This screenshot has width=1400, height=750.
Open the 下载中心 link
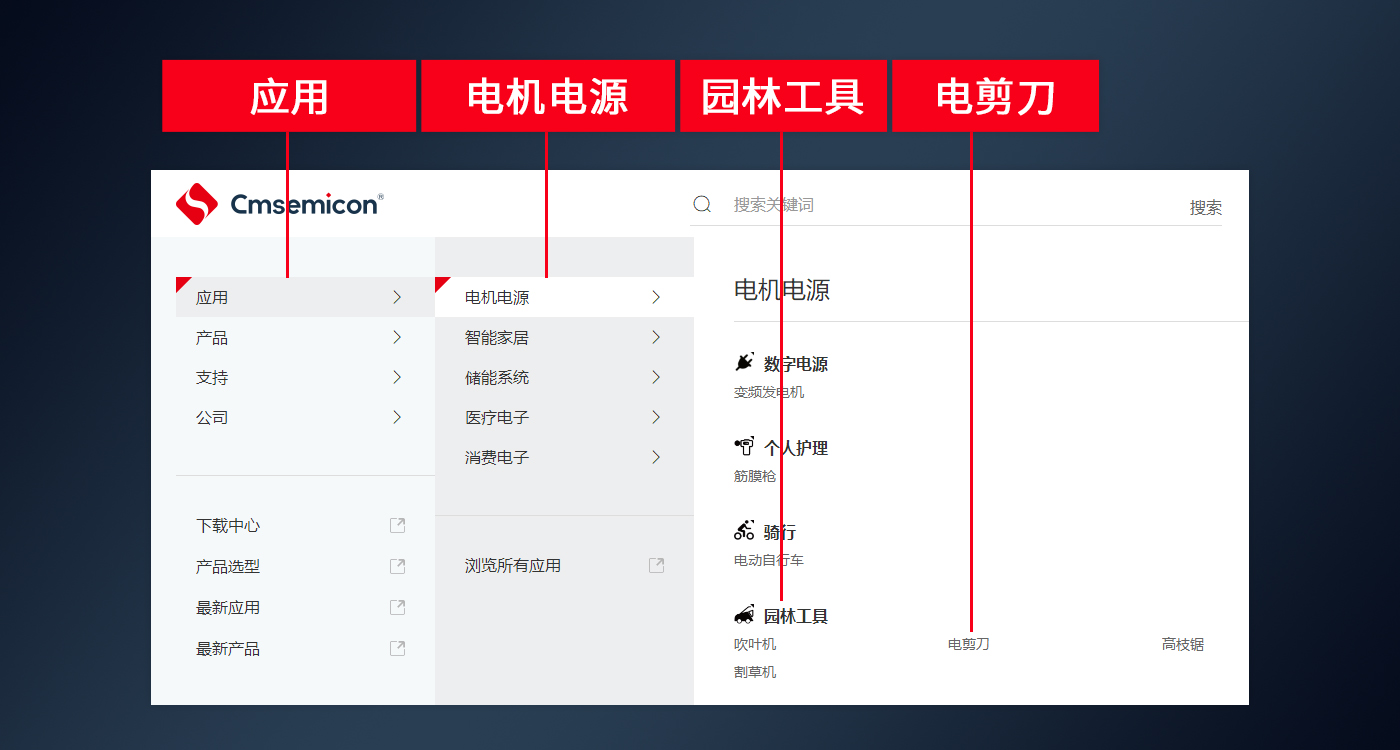[x=228, y=525]
